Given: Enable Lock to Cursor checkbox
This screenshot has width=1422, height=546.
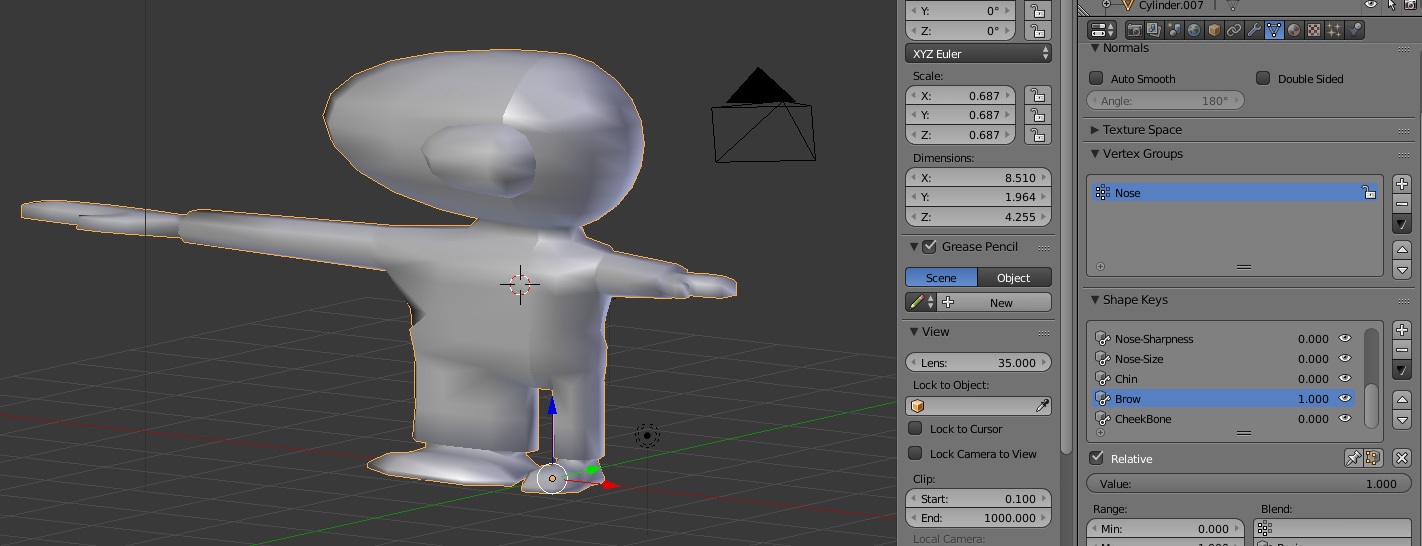Looking at the screenshot, I should tap(915, 428).
